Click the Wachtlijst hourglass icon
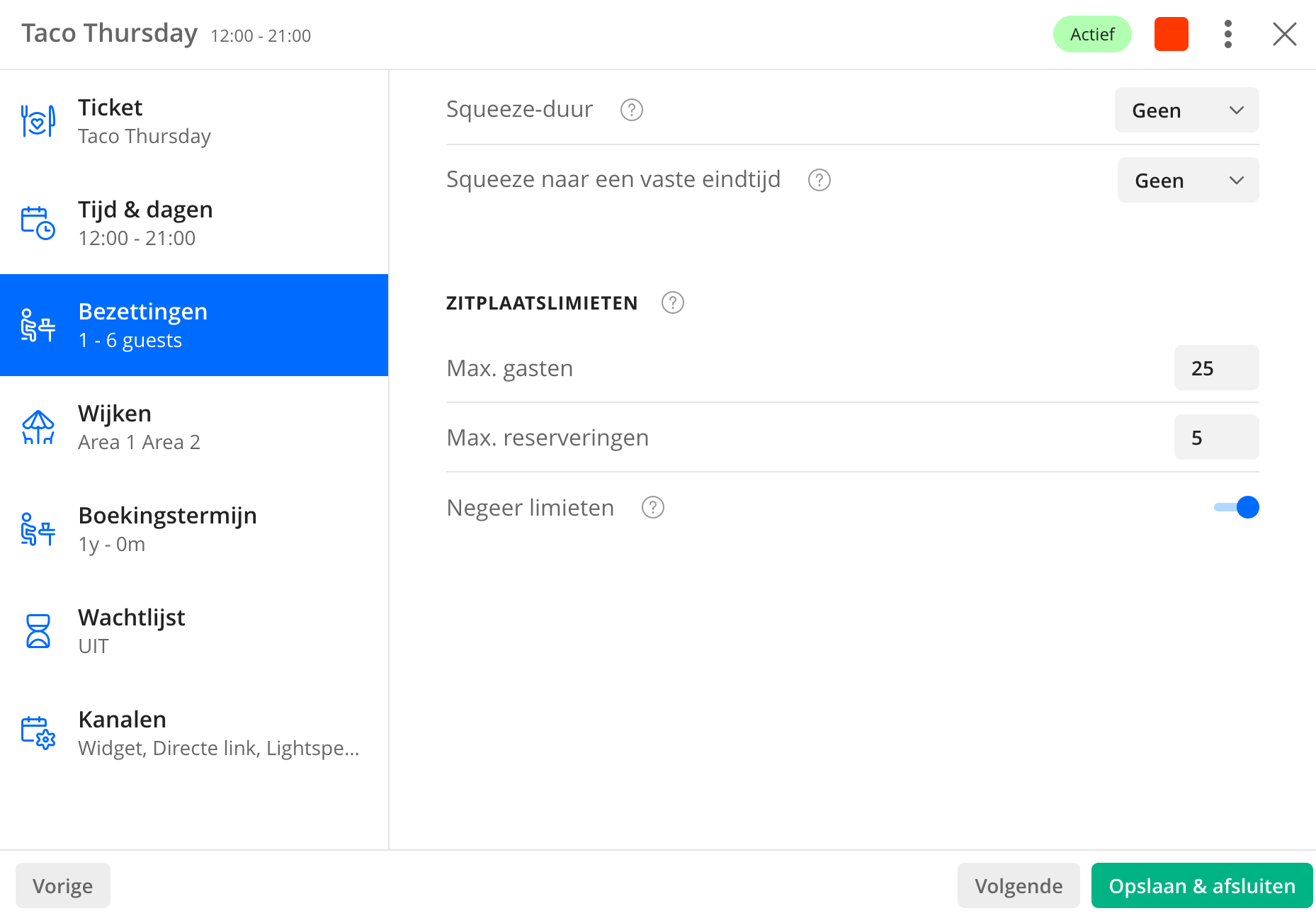 tap(38, 631)
